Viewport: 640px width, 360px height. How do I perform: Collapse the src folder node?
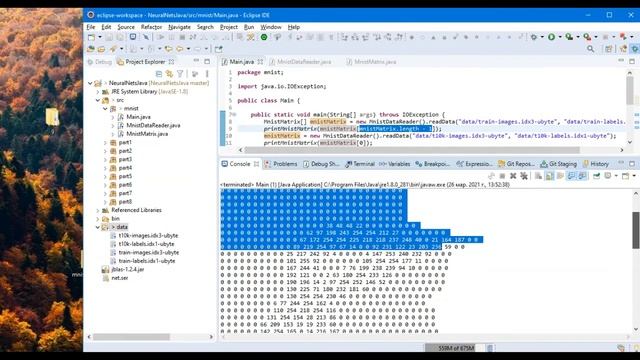98,100
